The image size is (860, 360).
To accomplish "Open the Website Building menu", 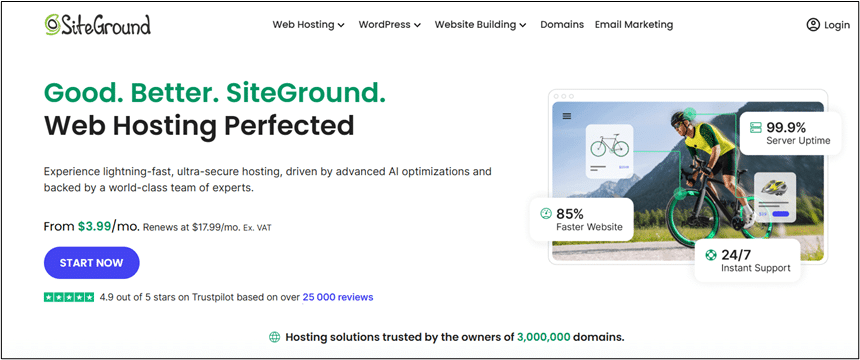I will 480,25.
